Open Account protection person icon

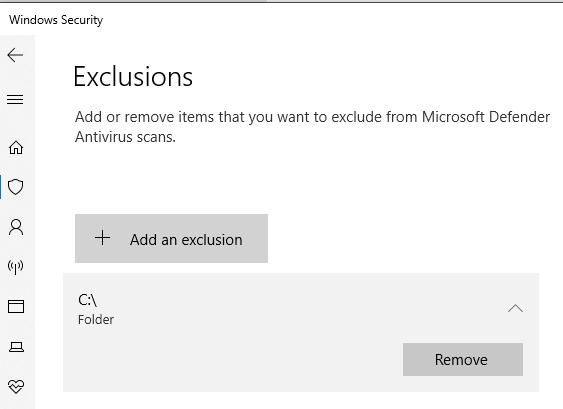pyautogui.click(x=16, y=227)
